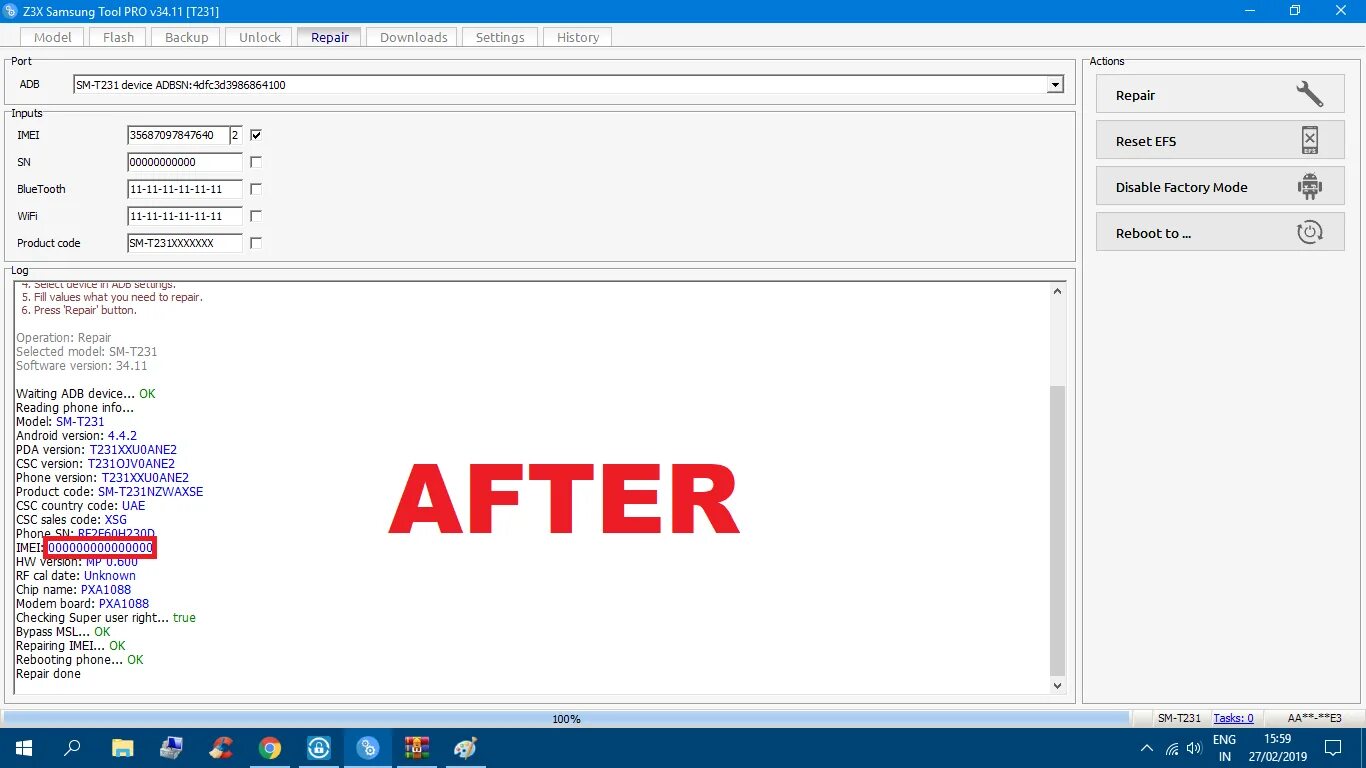
Task: Click 'Repair done' log line
Action: tap(48, 674)
